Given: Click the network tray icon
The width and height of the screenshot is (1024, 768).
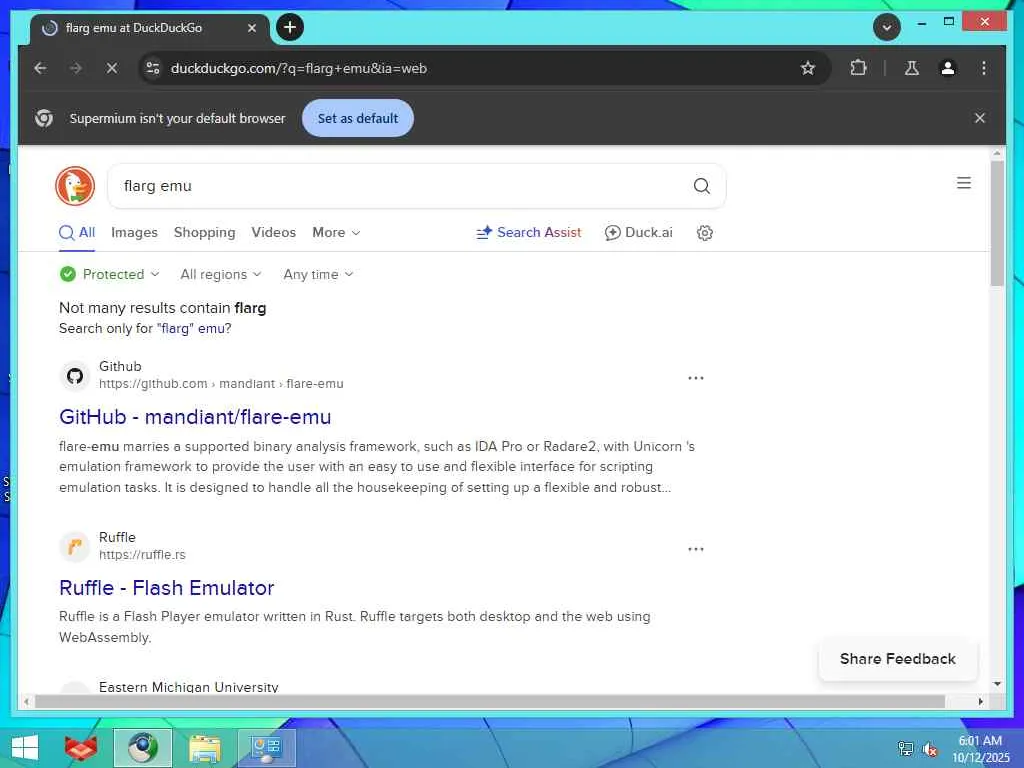Looking at the screenshot, I should [x=905, y=749].
